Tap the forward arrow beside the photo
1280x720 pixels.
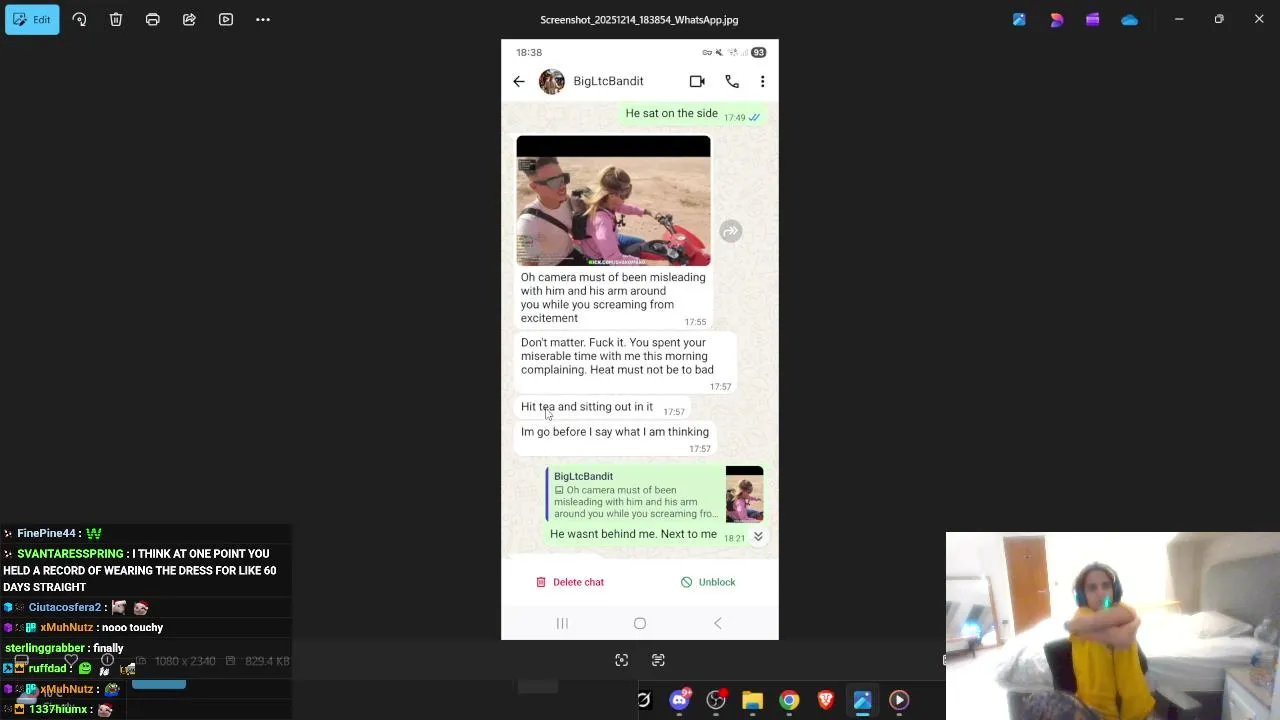coord(731,231)
